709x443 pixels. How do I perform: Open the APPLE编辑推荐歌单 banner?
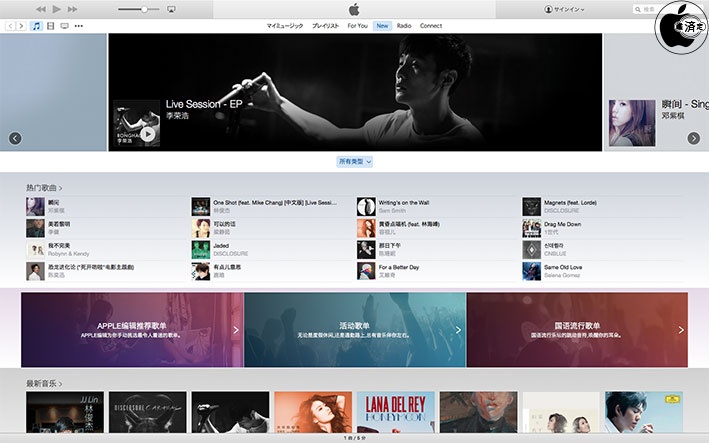tap(132, 330)
